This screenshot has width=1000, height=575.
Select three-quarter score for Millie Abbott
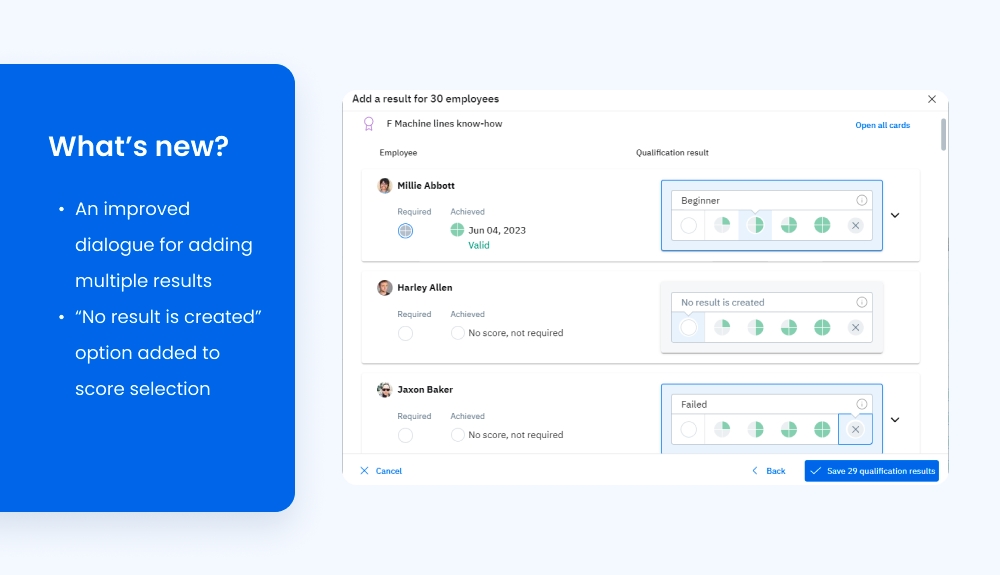(789, 226)
